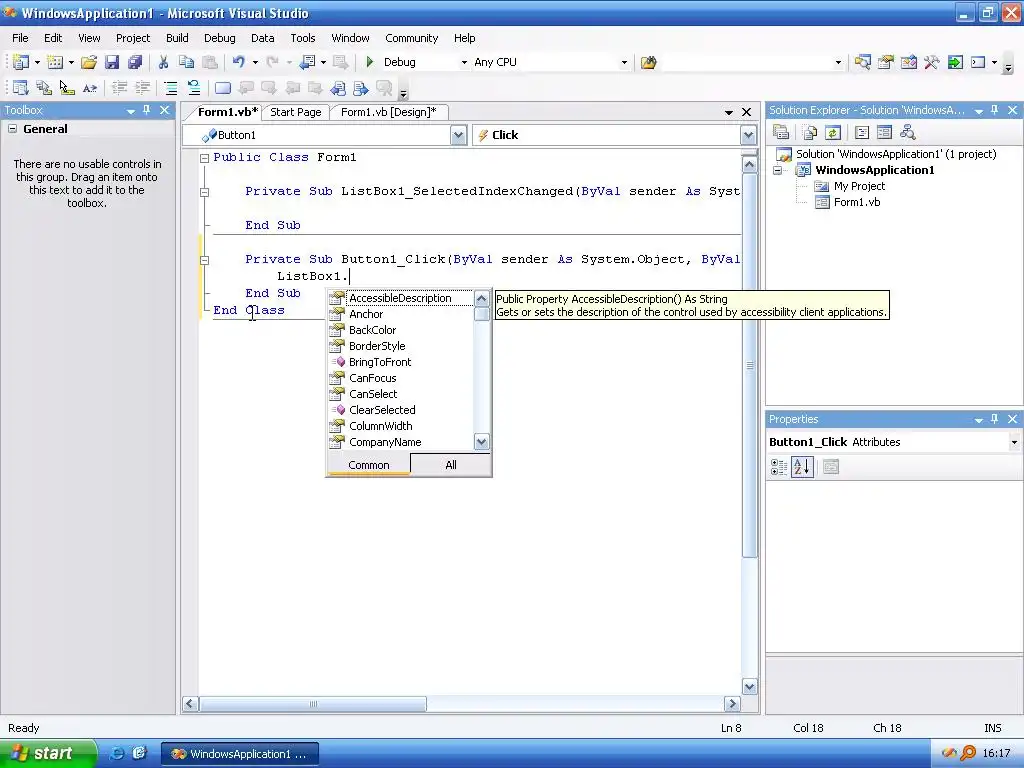This screenshot has height=768, width=1024.
Task: Click the Find in Files icon
Action: click(648, 62)
